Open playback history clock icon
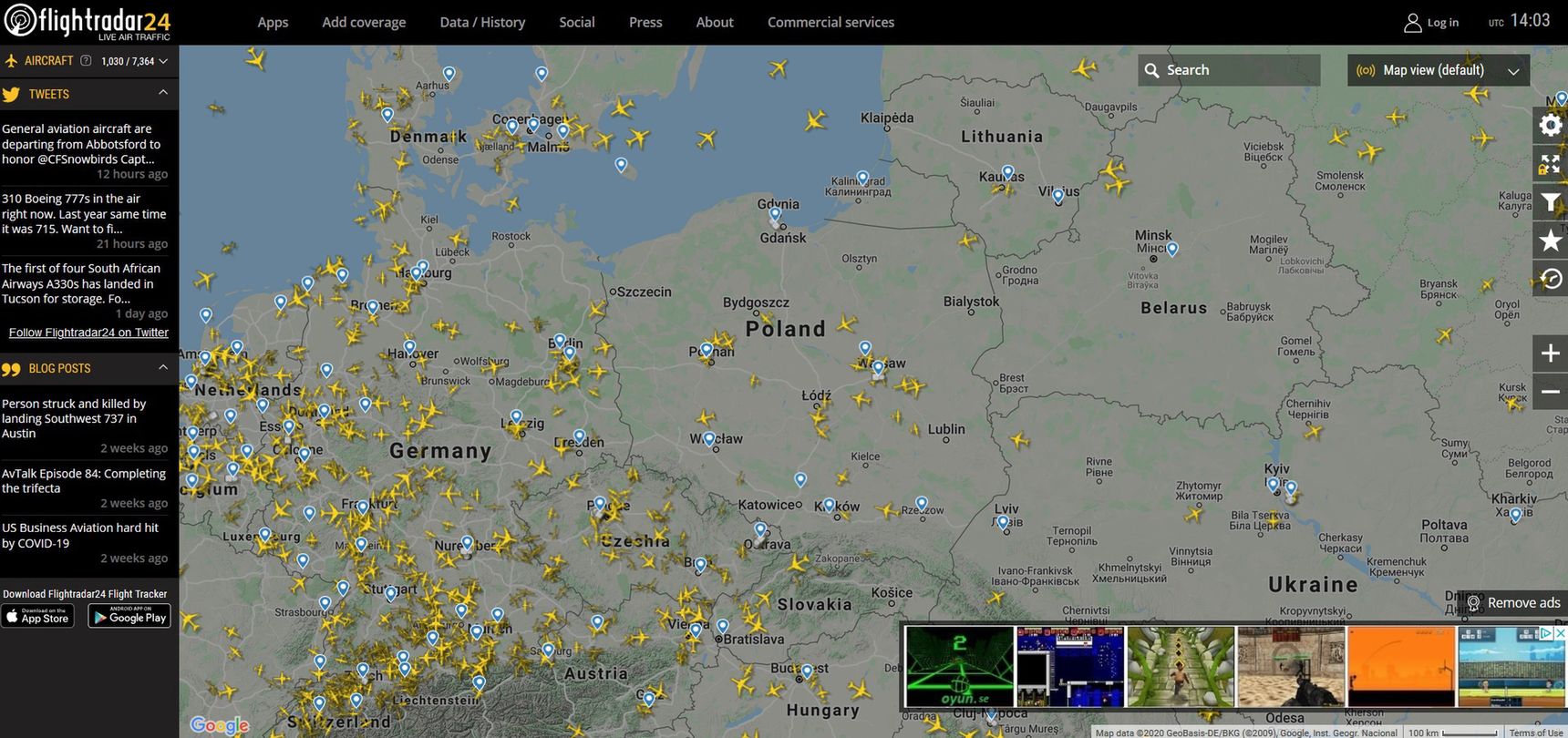This screenshot has width=1568, height=738. pyautogui.click(x=1550, y=279)
